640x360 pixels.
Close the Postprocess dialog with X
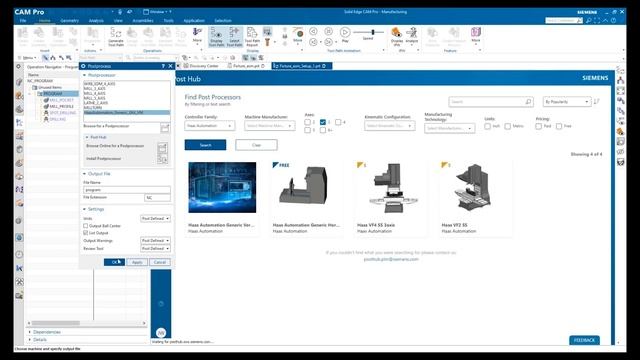171,66
